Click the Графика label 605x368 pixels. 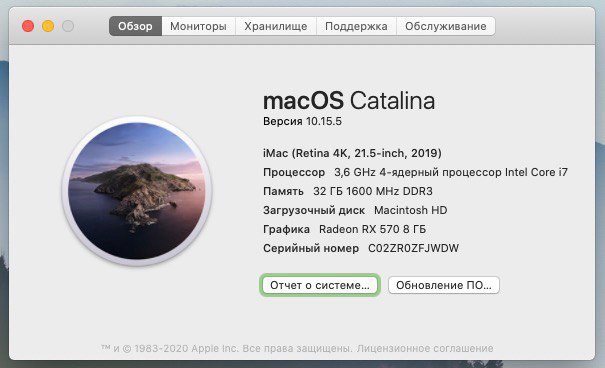tap(286, 230)
